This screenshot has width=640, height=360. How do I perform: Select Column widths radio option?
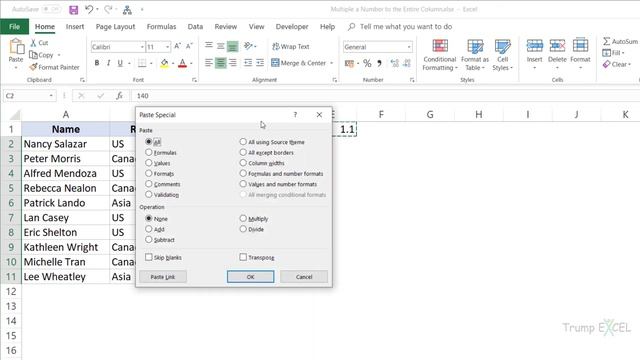243,163
